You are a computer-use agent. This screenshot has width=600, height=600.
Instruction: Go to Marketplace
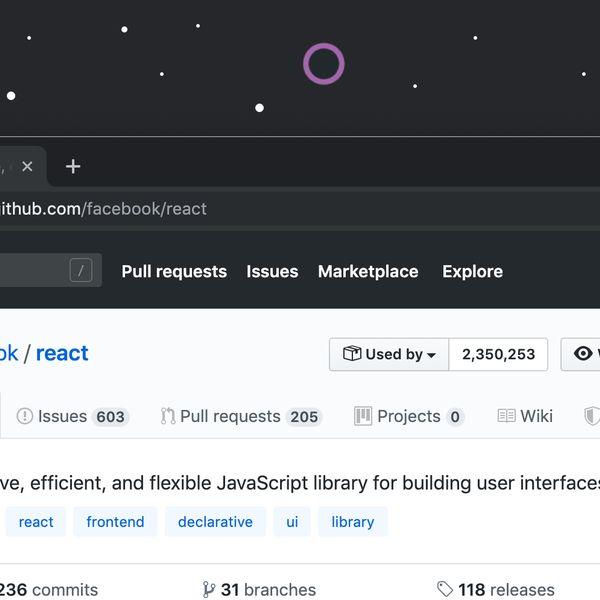pyautogui.click(x=368, y=272)
